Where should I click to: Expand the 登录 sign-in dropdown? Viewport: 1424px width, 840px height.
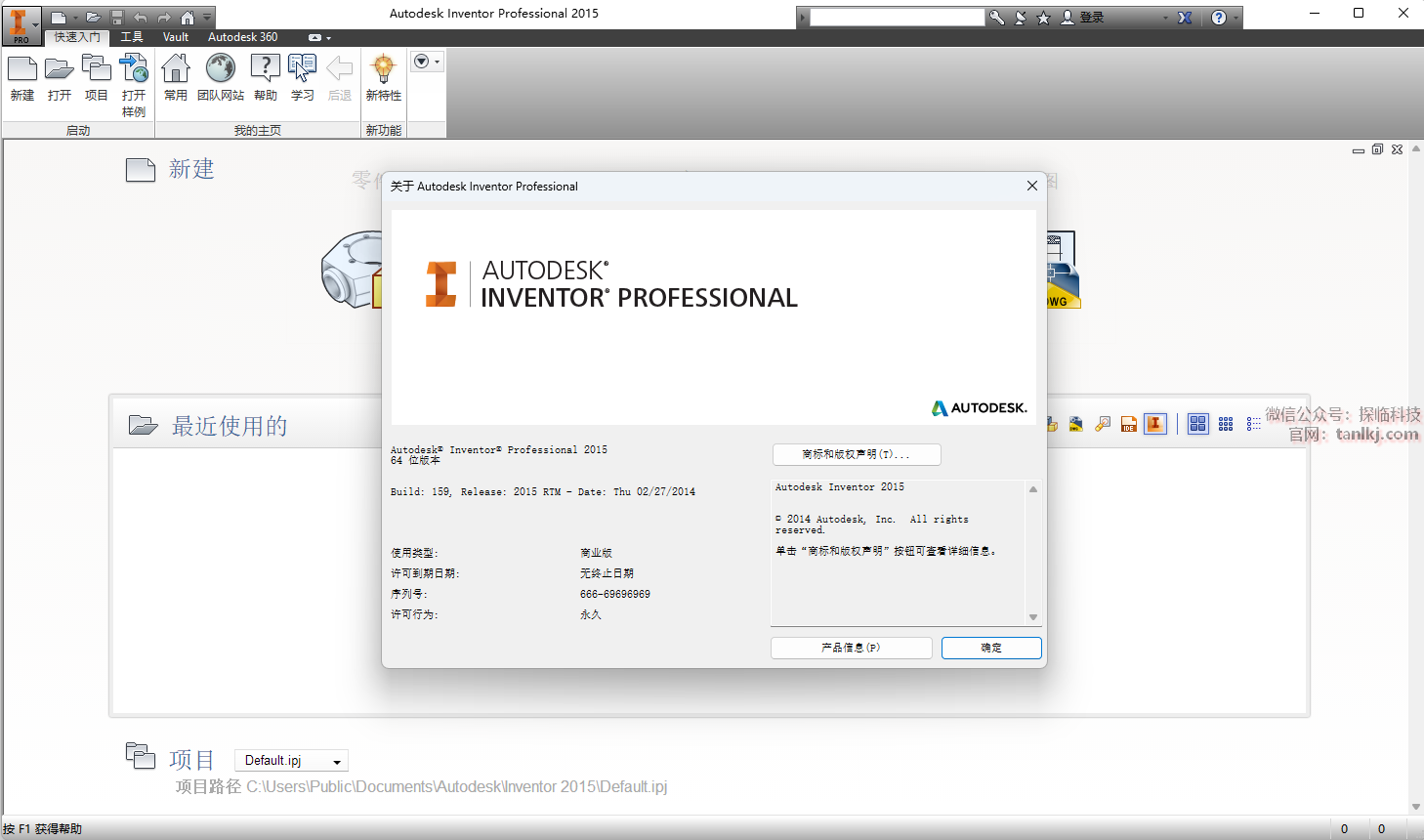pyautogui.click(x=1165, y=18)
